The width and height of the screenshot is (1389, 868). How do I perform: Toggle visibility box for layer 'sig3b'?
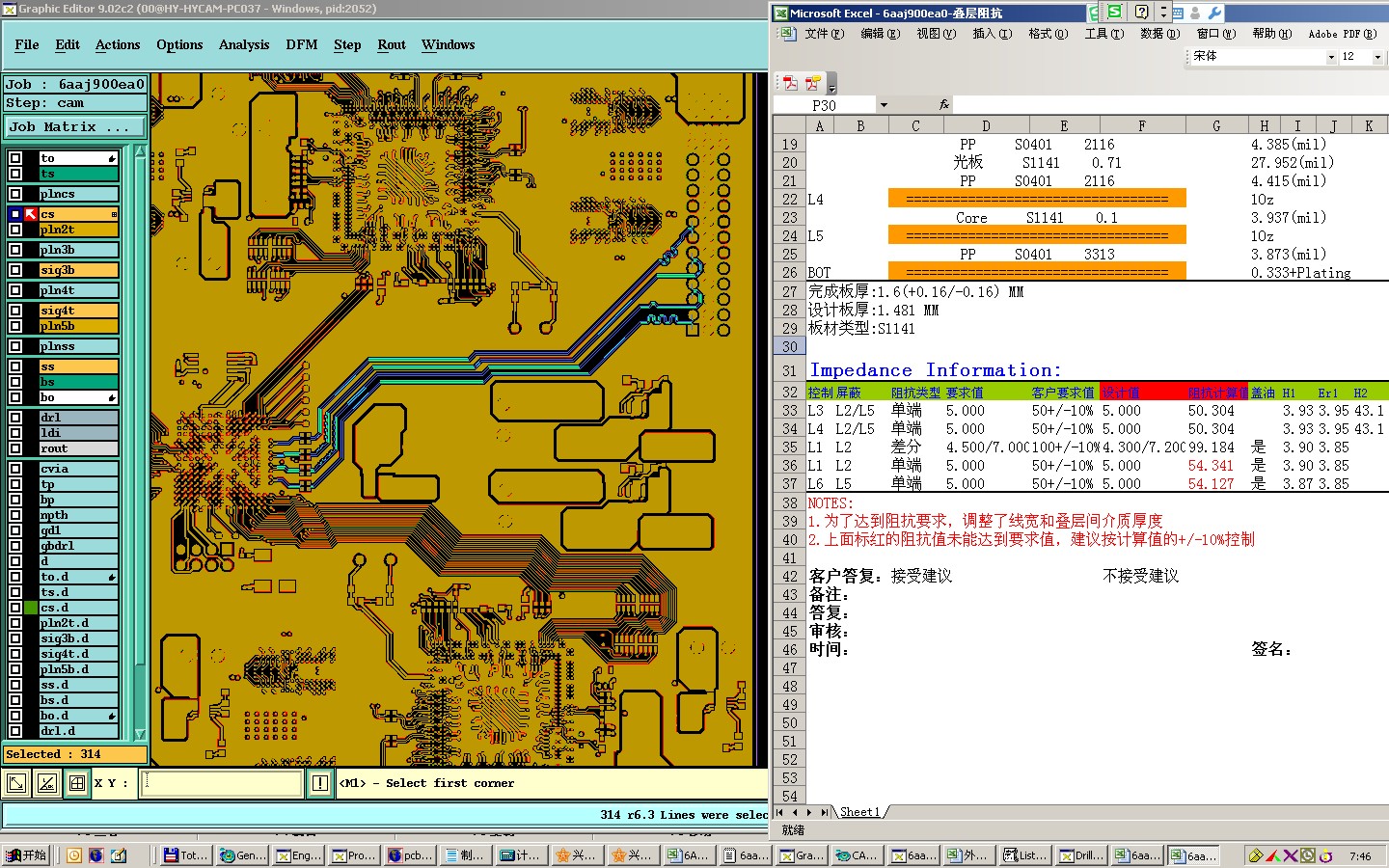point(15,270)
